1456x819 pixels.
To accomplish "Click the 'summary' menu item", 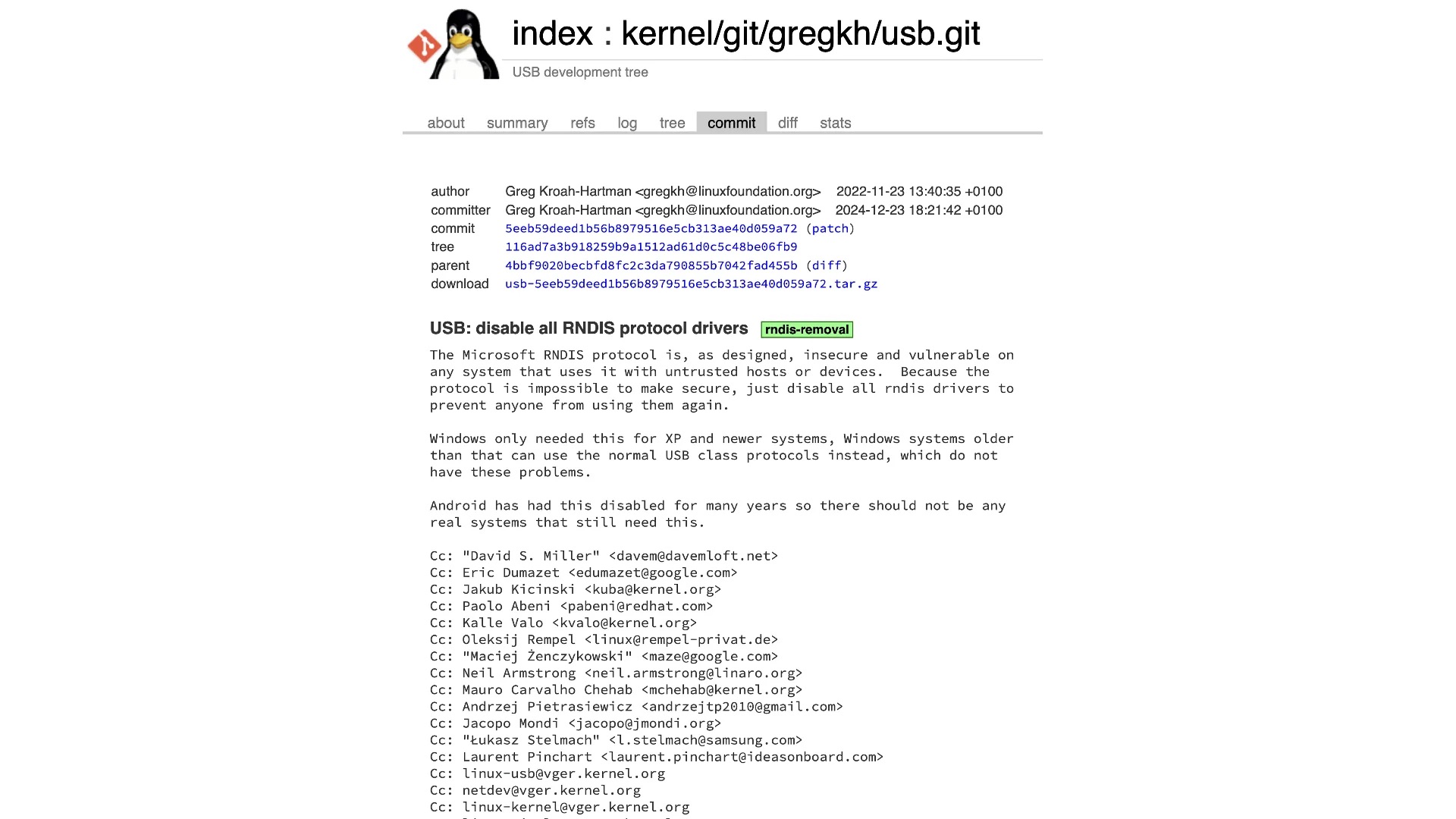I will 517,122.
